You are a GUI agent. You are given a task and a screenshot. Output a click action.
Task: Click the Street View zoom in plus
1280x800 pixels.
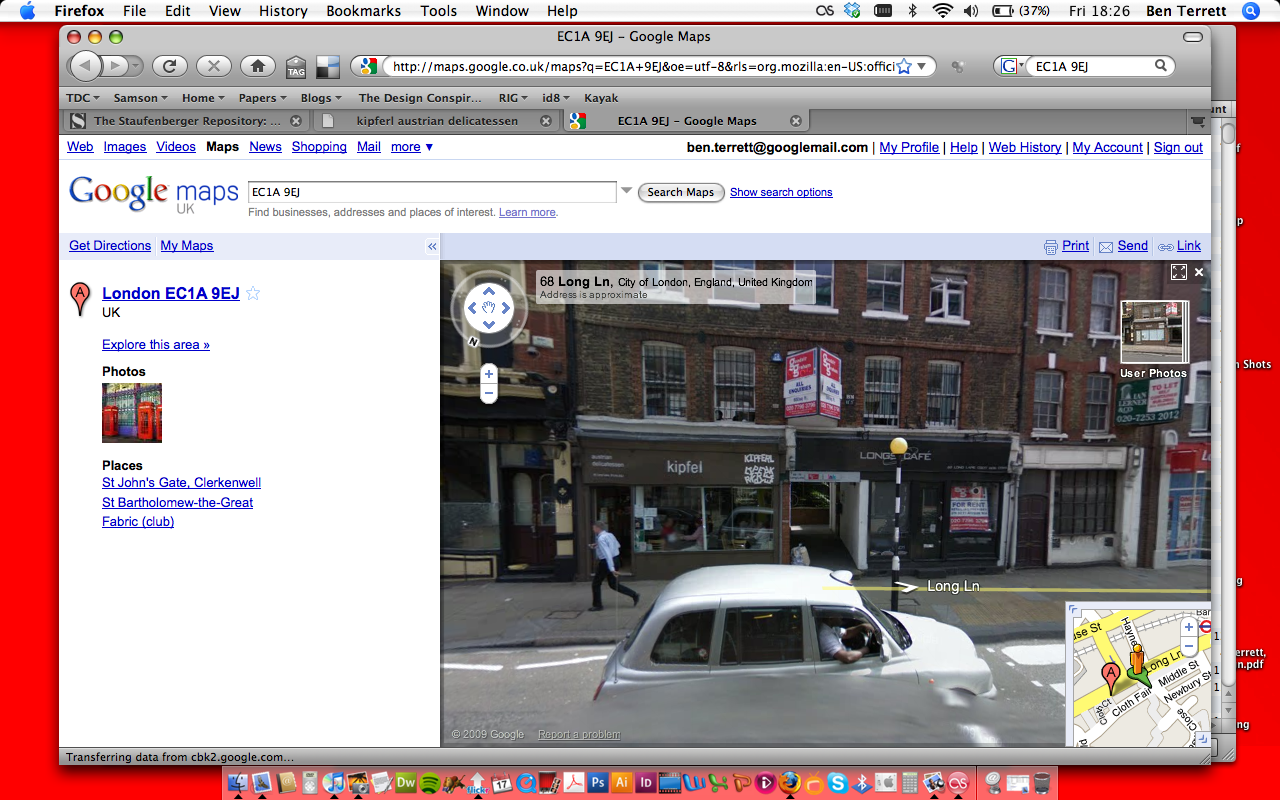(489, 374)
